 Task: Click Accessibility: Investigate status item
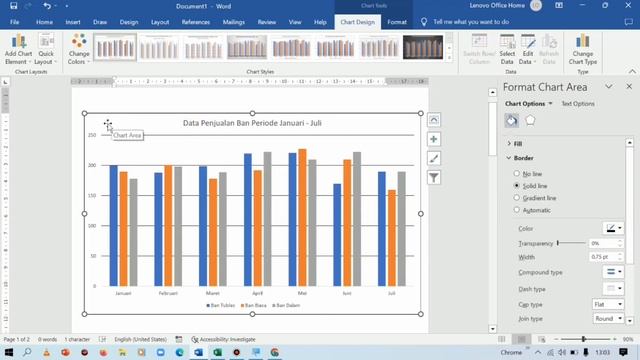tap(223, 339)
